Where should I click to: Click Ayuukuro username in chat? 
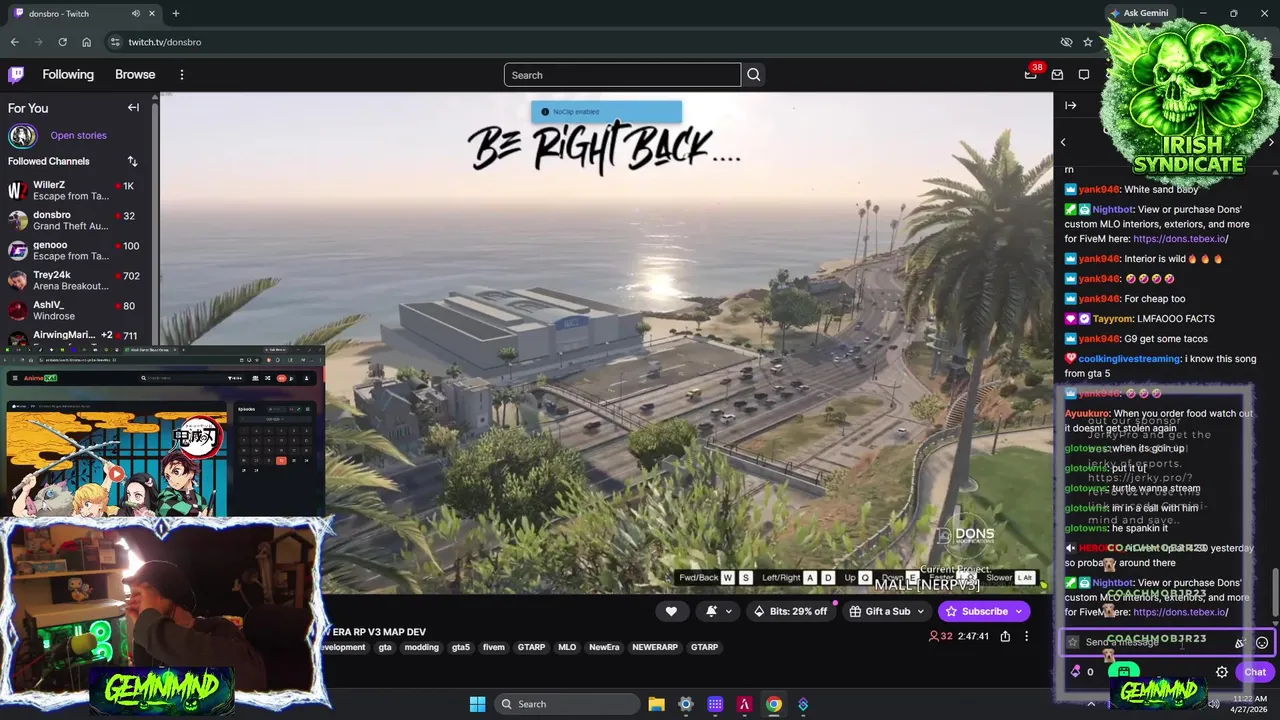click(x=1087, y=413)
